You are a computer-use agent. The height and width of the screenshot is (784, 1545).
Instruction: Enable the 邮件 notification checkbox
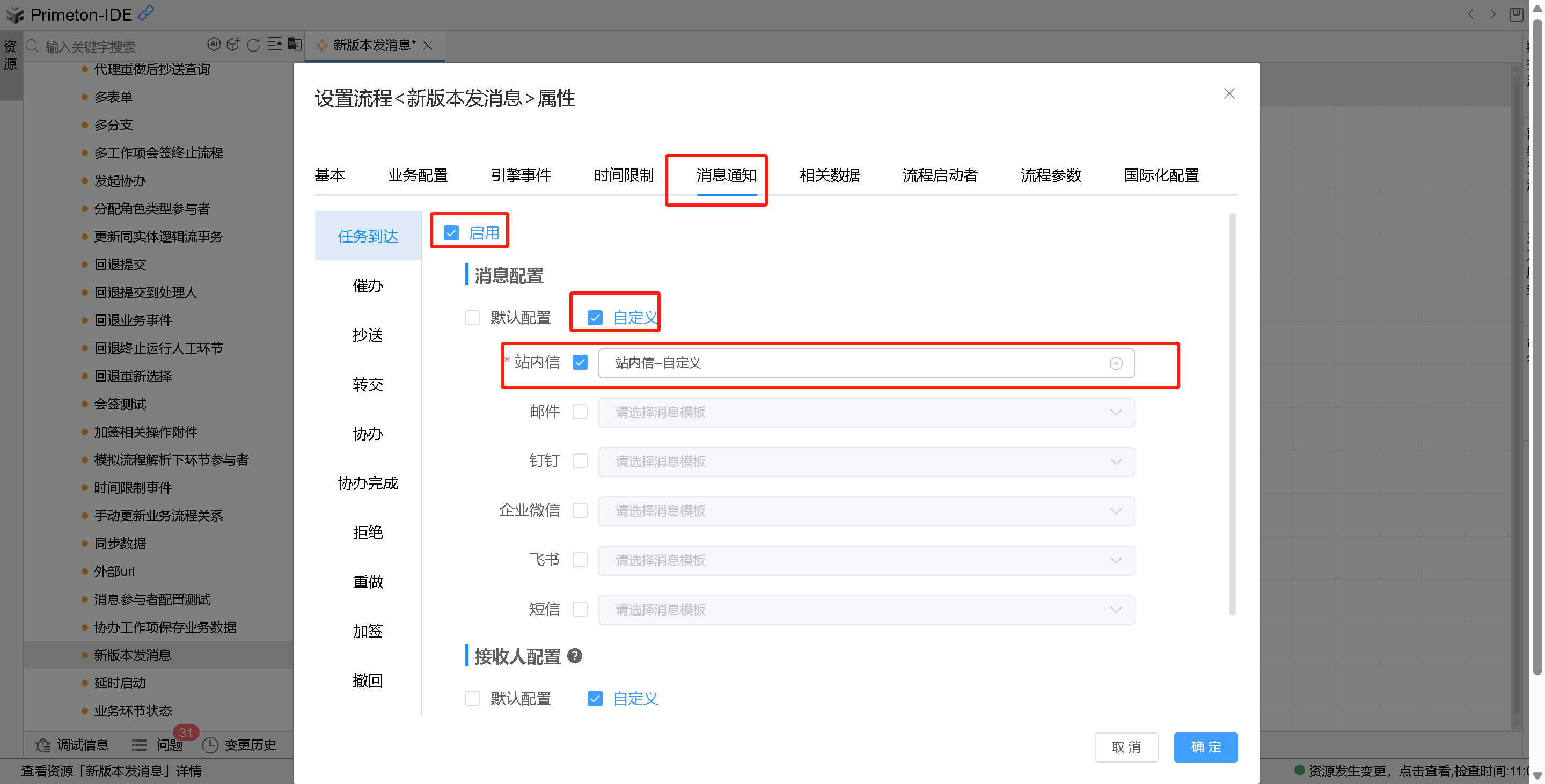pos(580,412)
